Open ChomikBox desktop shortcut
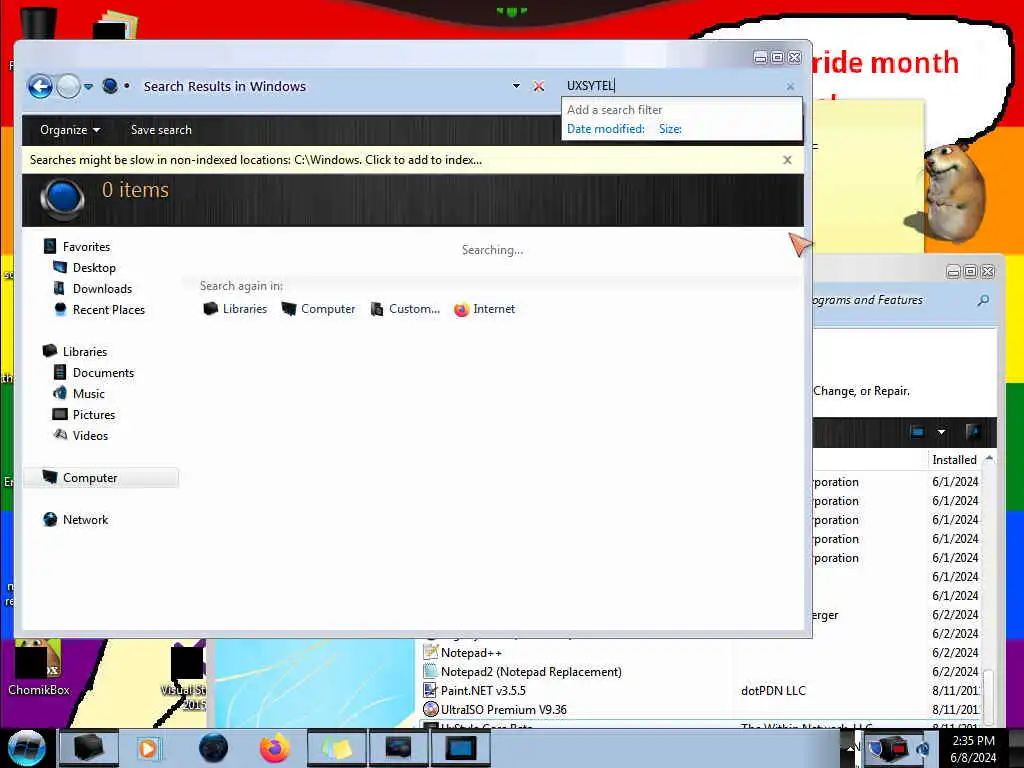This screenshot has height=768, width=1024. point(38,668)
